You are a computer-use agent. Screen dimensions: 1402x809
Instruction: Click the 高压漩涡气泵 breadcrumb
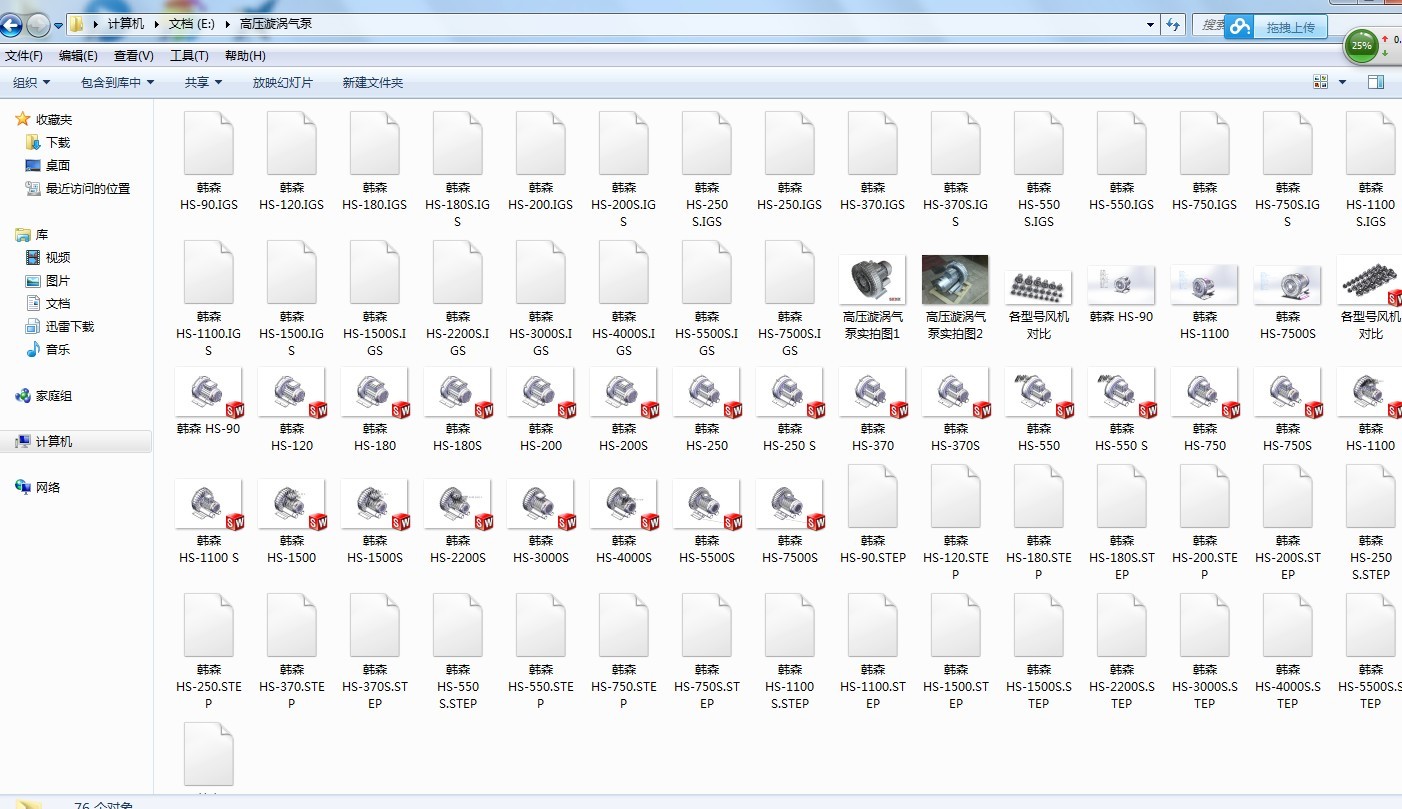275,24
